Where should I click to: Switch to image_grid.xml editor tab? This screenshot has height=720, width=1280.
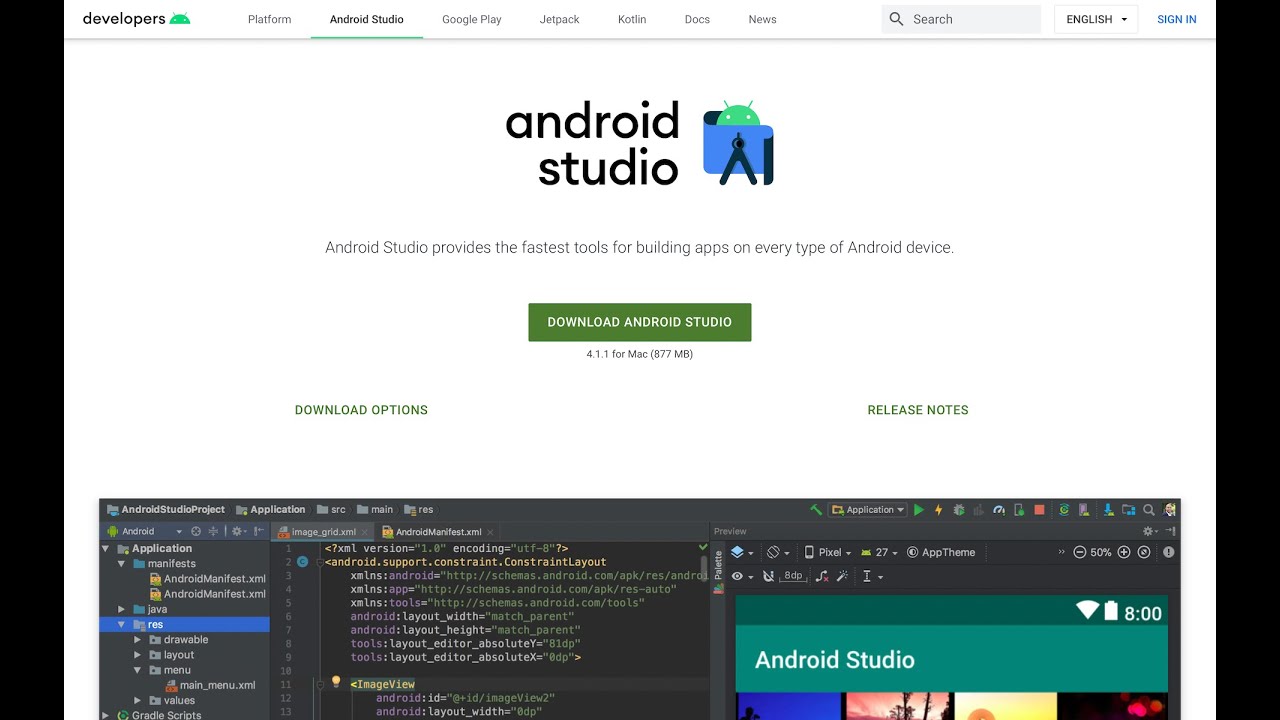pyautogui.click(x=322, y=532)
